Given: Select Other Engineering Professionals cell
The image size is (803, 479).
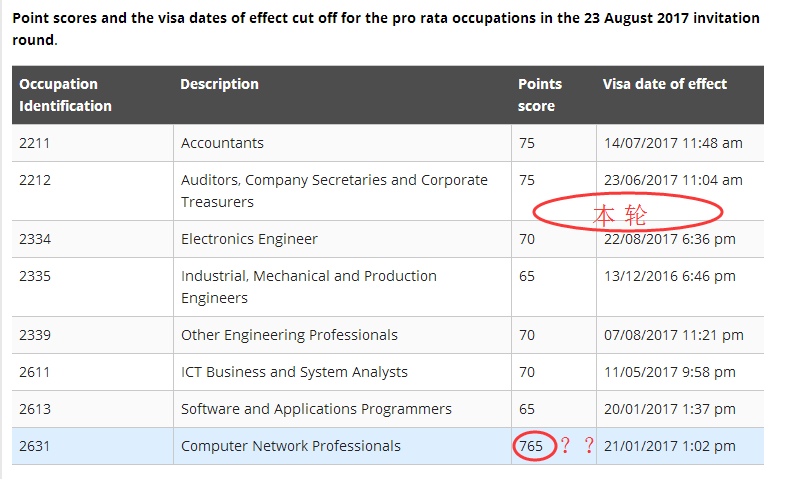Looking at the screenshot, I should pos(289,335).
